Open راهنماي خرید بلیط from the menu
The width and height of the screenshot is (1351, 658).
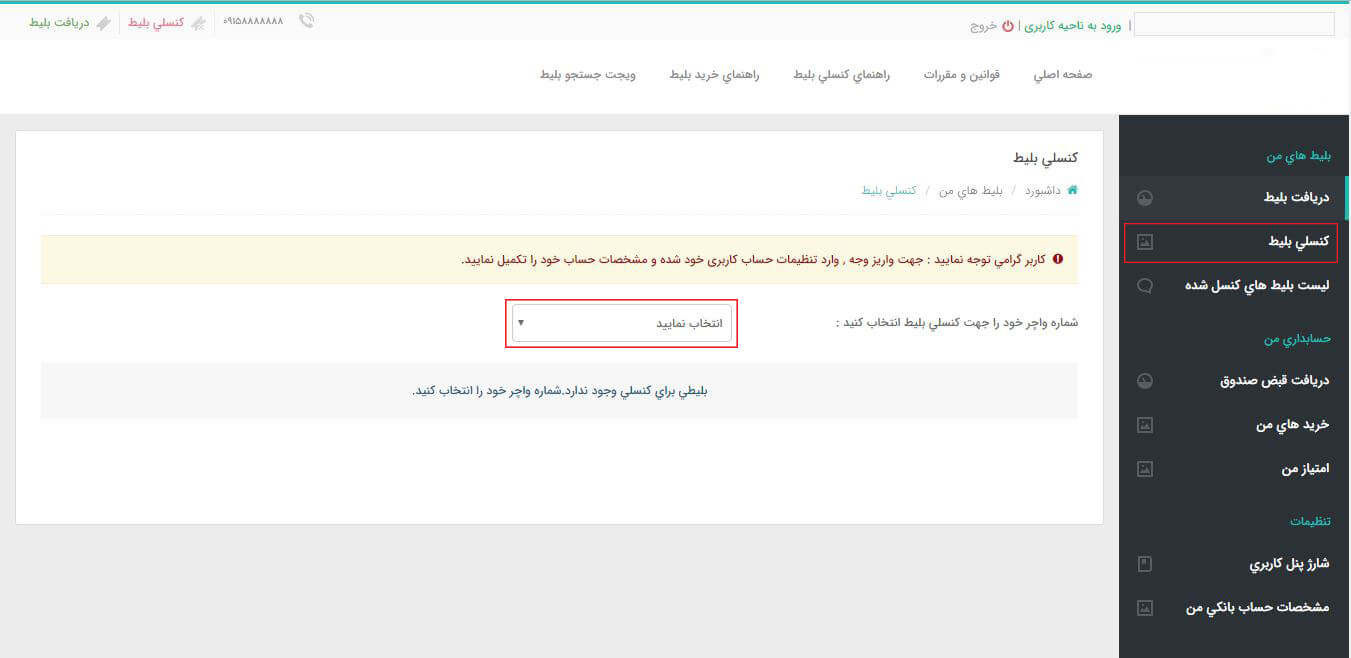pos(712,75)
